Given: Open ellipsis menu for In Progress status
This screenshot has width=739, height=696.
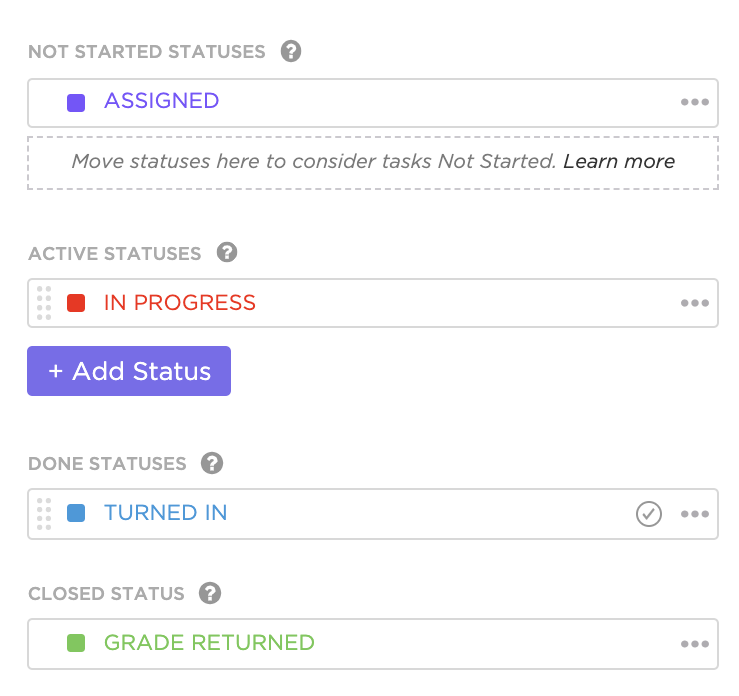Looking at the screenshot, I should (694, 303).
